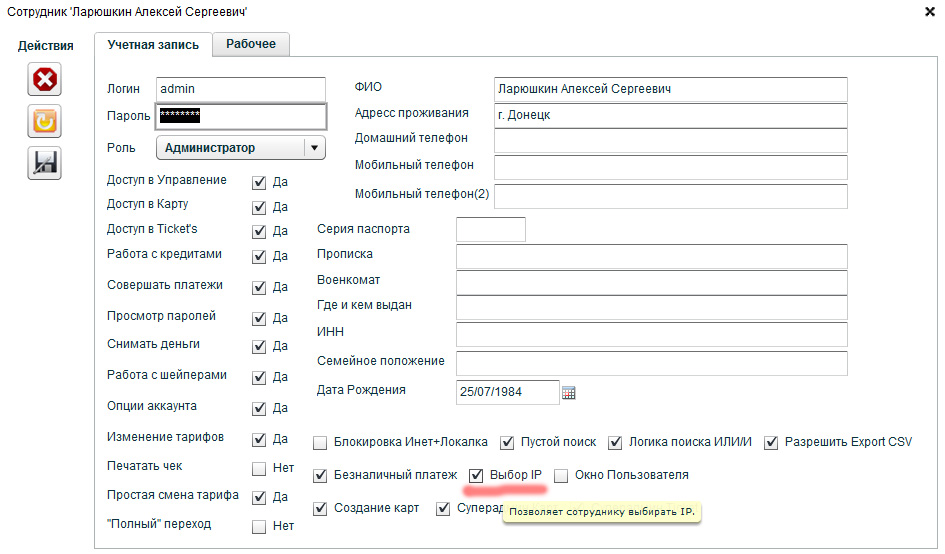Select the 'Учетная запись' tab
Viewport: 945px width, 554px height.
pos(153,45)
